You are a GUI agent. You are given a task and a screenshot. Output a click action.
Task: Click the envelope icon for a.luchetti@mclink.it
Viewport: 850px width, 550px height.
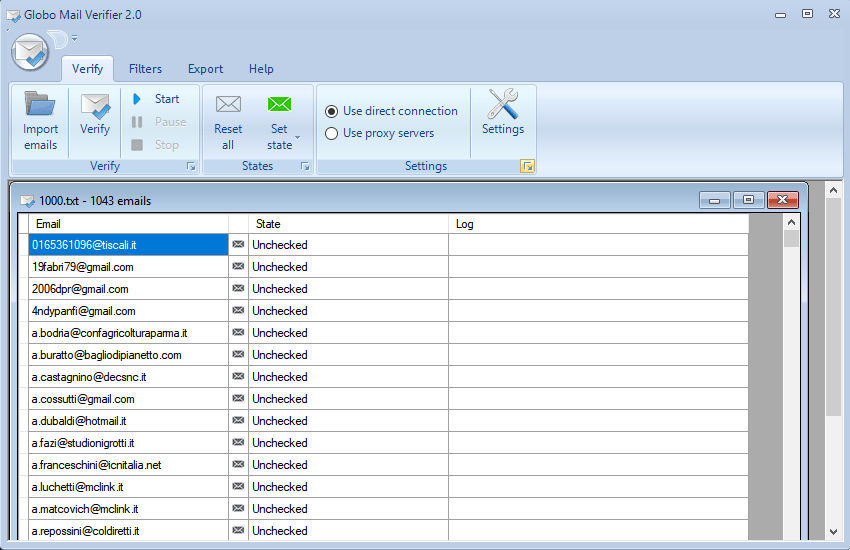pyautogui.click(x=238, y=486)
